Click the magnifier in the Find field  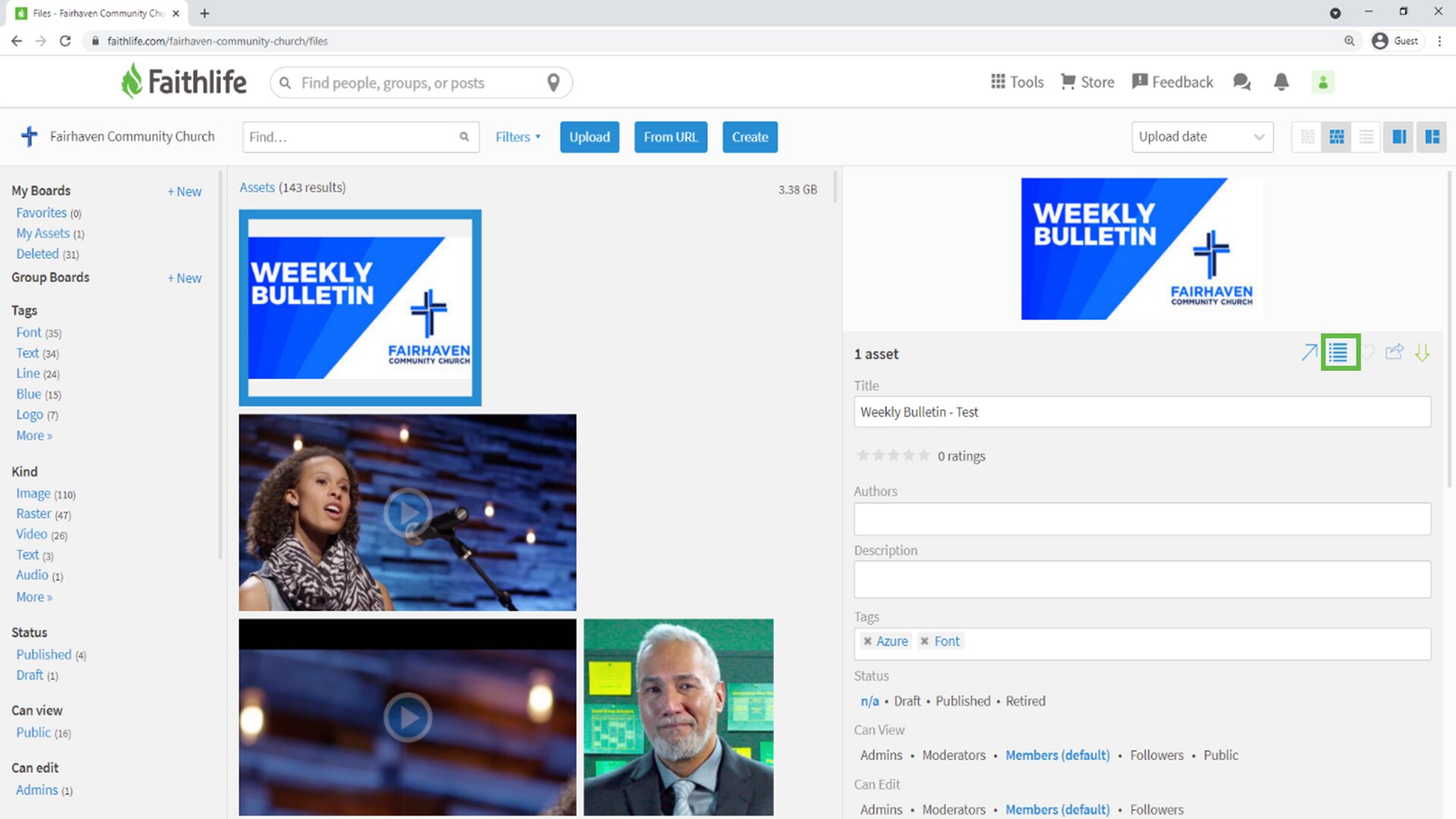[464, 137]
